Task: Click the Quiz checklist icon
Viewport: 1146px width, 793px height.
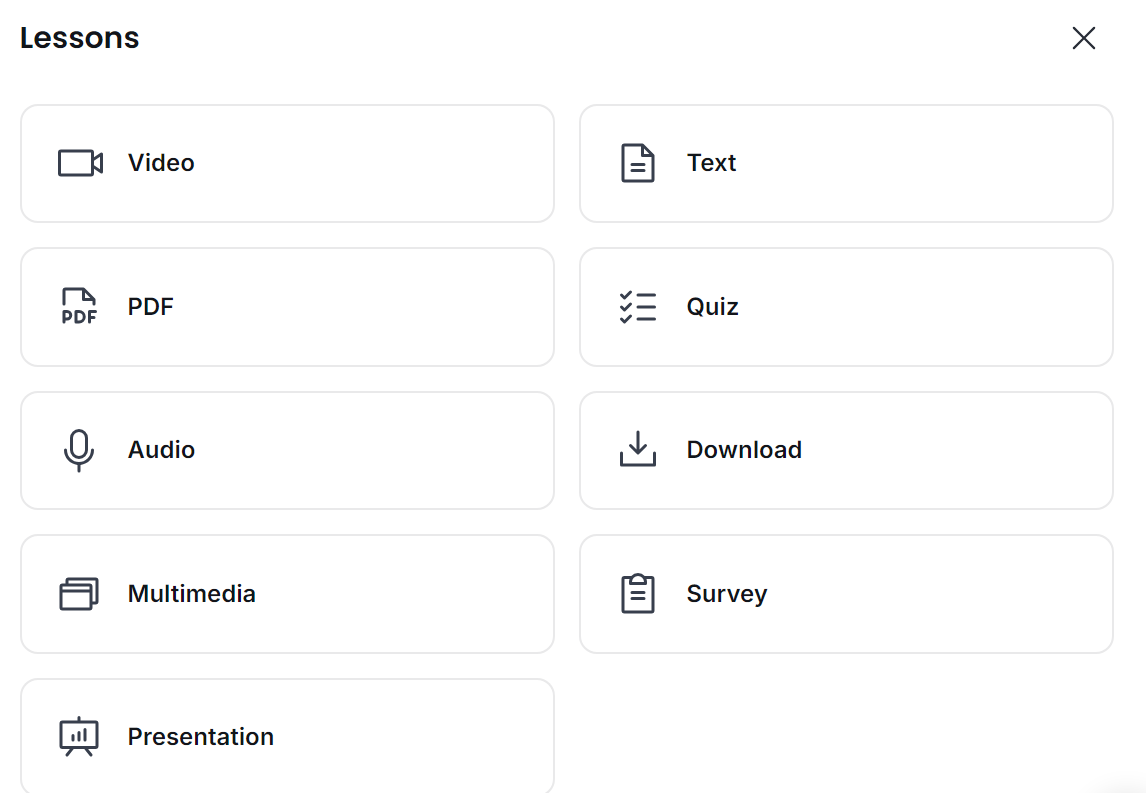Action: point(637,306)
